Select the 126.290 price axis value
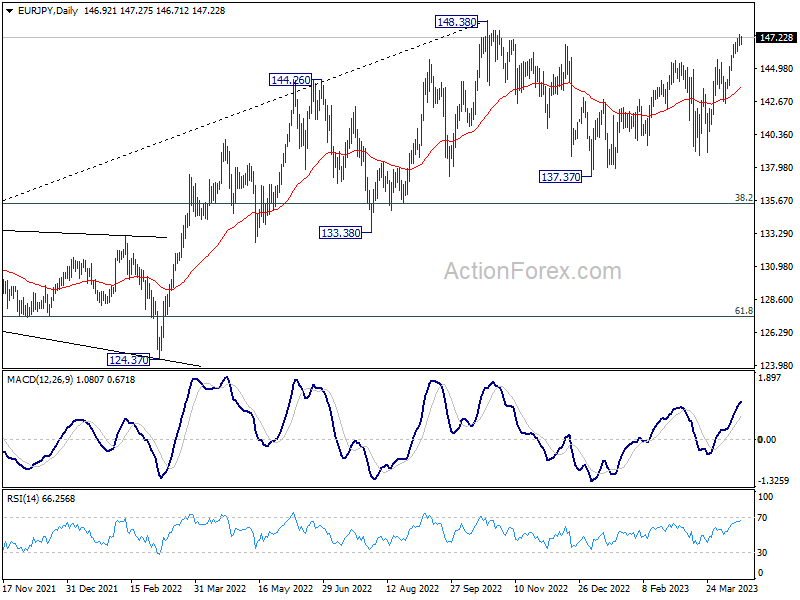The image size is (800, 600). coord(777,333)
